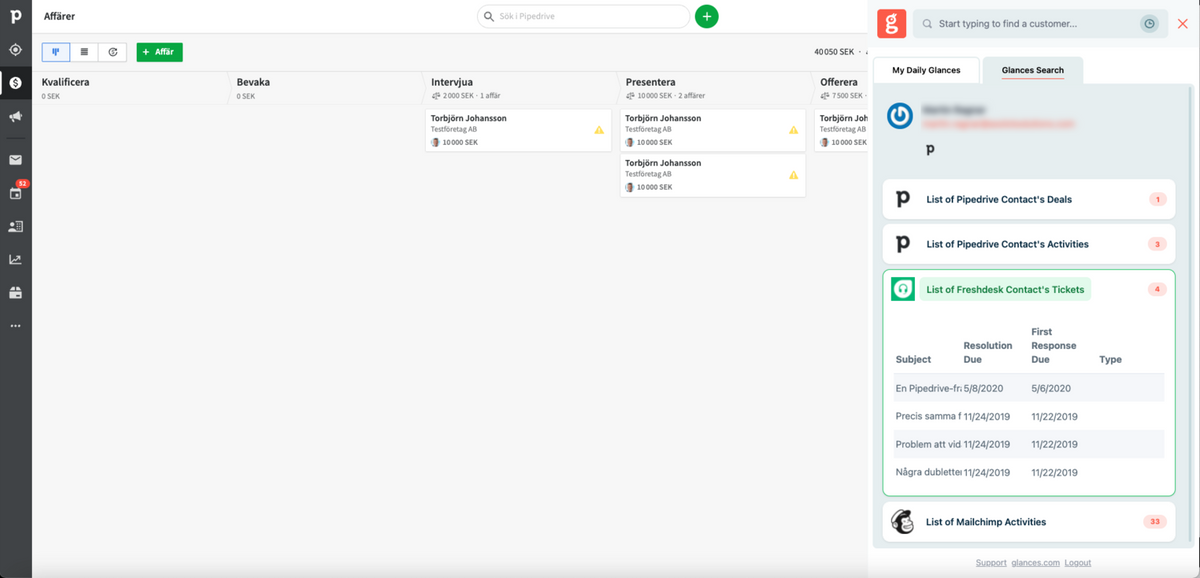Screen dimensions: 1200x578
Task: Click the Logout link in footer
Action: coord(1078,563)
